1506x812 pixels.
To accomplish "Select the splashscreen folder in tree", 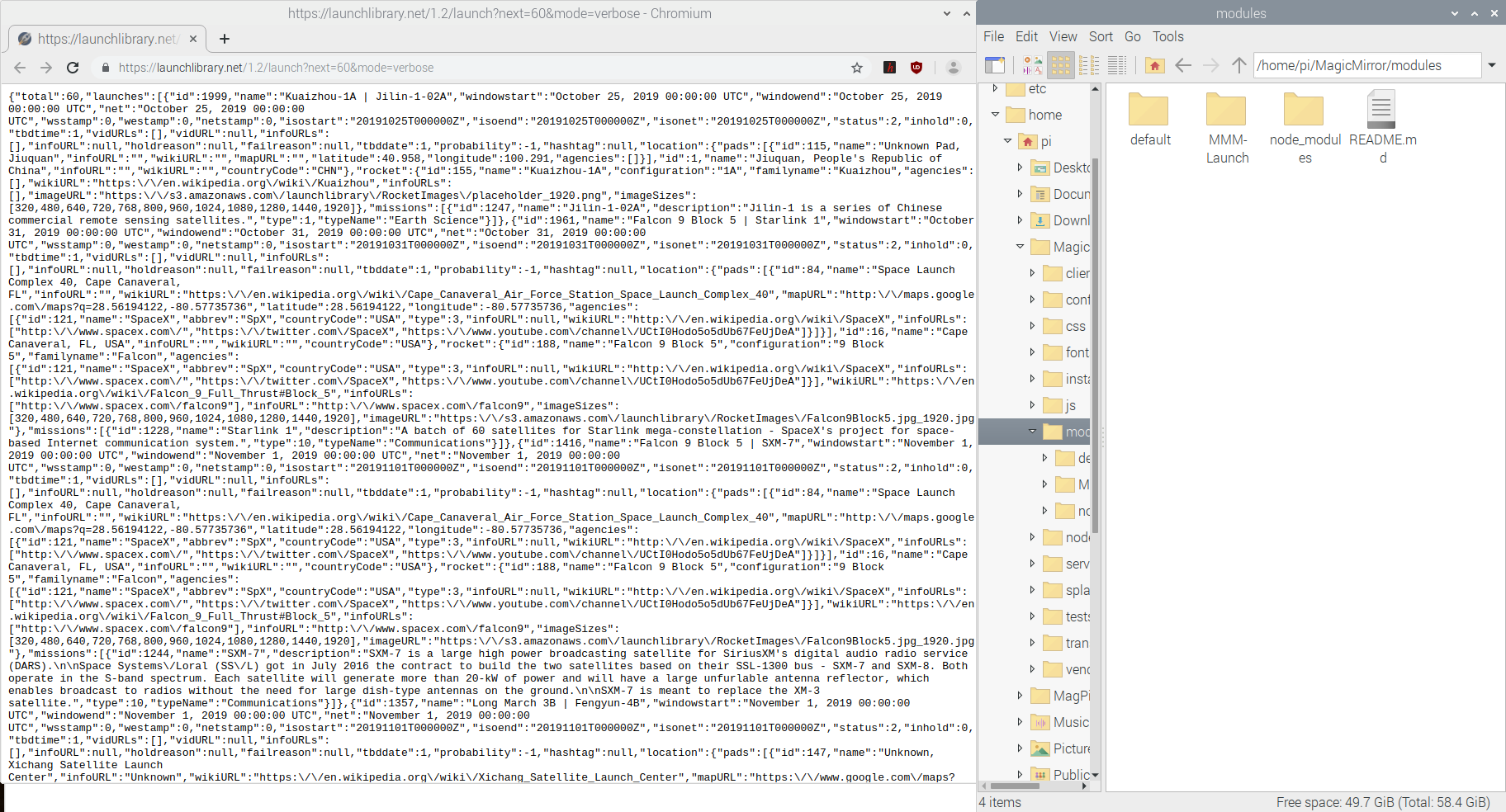I will click(1067, 590).
